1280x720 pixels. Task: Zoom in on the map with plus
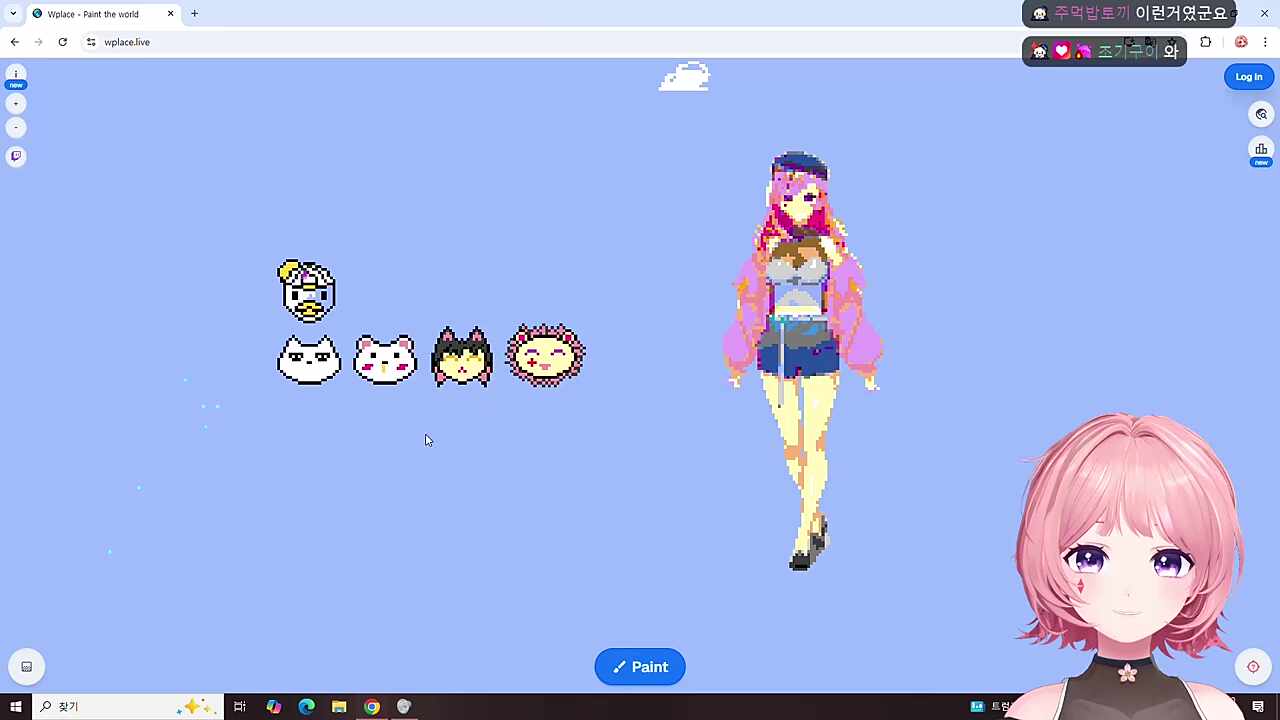click(16, 104)
